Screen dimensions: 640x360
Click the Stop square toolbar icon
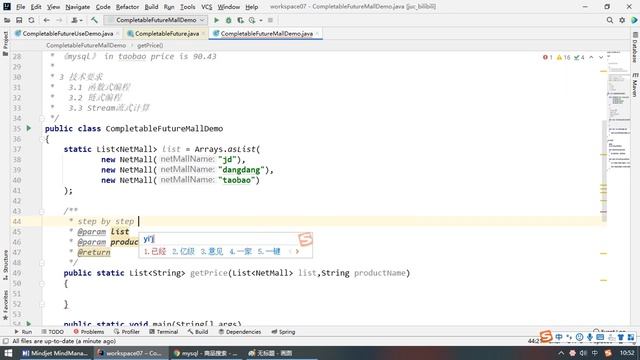click(270, 20)
